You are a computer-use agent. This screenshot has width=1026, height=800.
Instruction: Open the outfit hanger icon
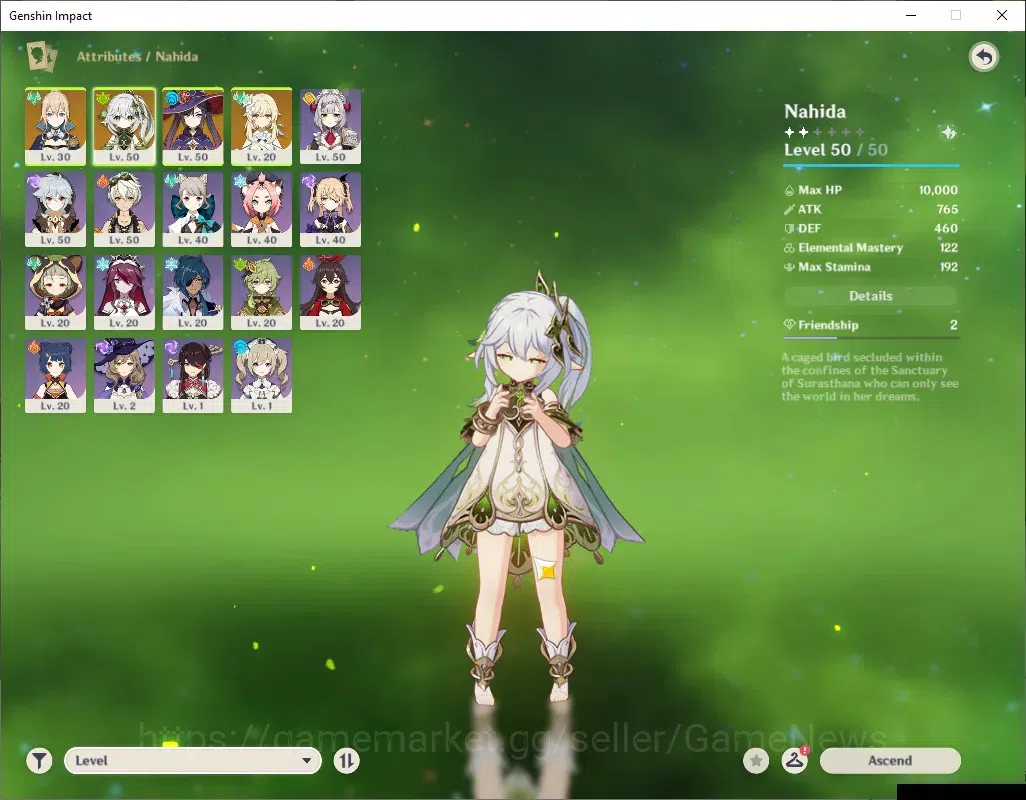pyautogui.click(x=794, y=761)
